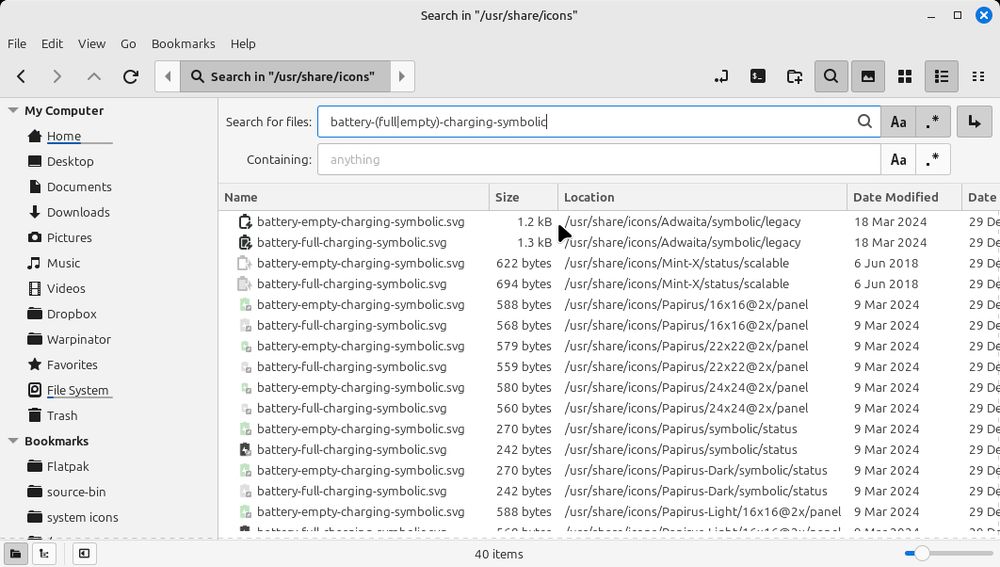Open File System in the sidebar
The width and height of the screenshot is (1000, 567).
coord(77,390)
